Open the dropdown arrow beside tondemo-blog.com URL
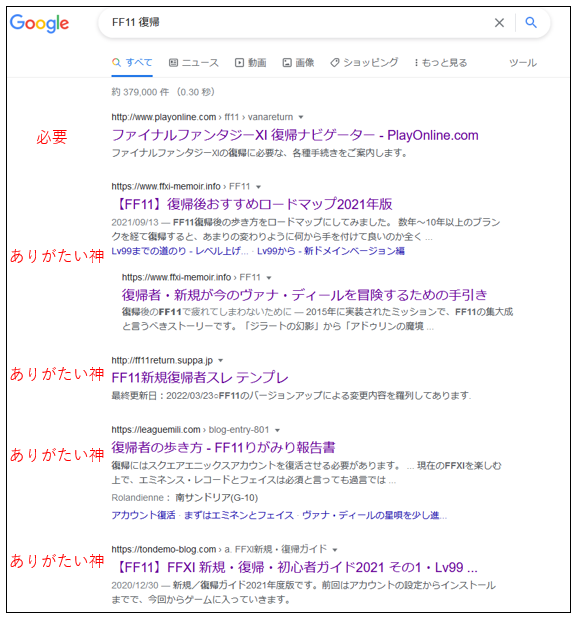 click(x=335, y=550)
